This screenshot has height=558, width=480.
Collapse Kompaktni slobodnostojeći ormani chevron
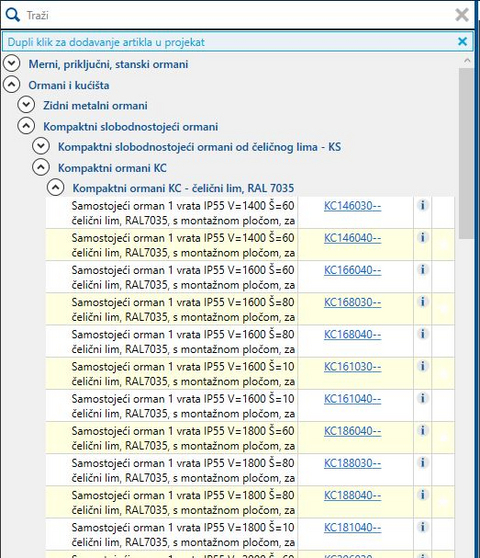pos(26,126)
